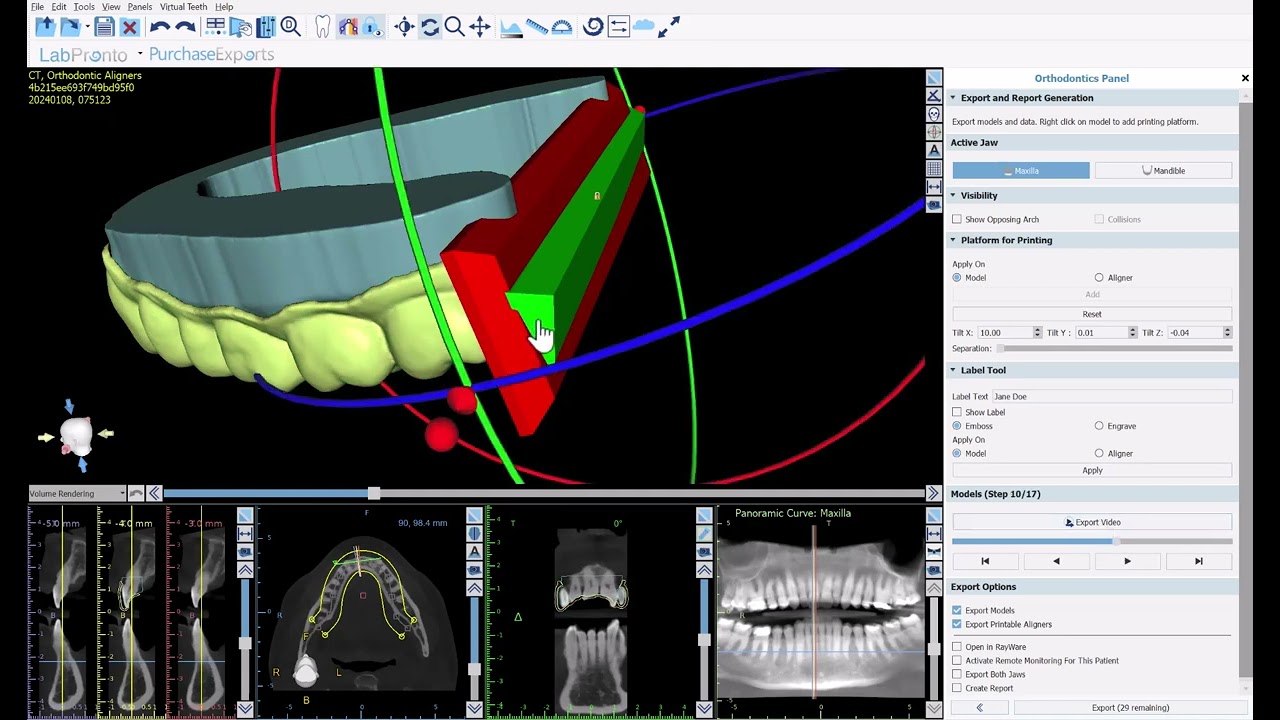The width and height of the screenshot is (1280, 720).
Task: Click the spiral reset icon
Action: tap(593, 27)
